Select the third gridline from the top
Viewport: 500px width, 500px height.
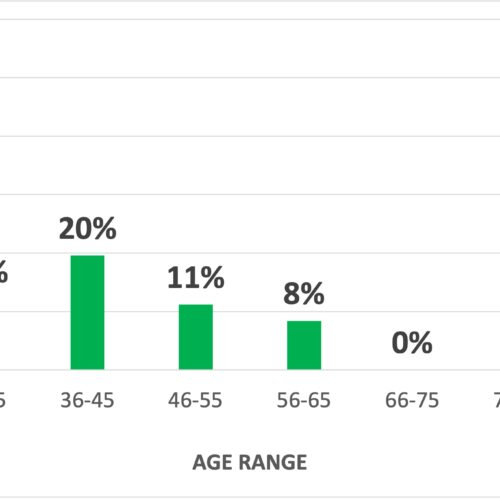tap(250, 136)
